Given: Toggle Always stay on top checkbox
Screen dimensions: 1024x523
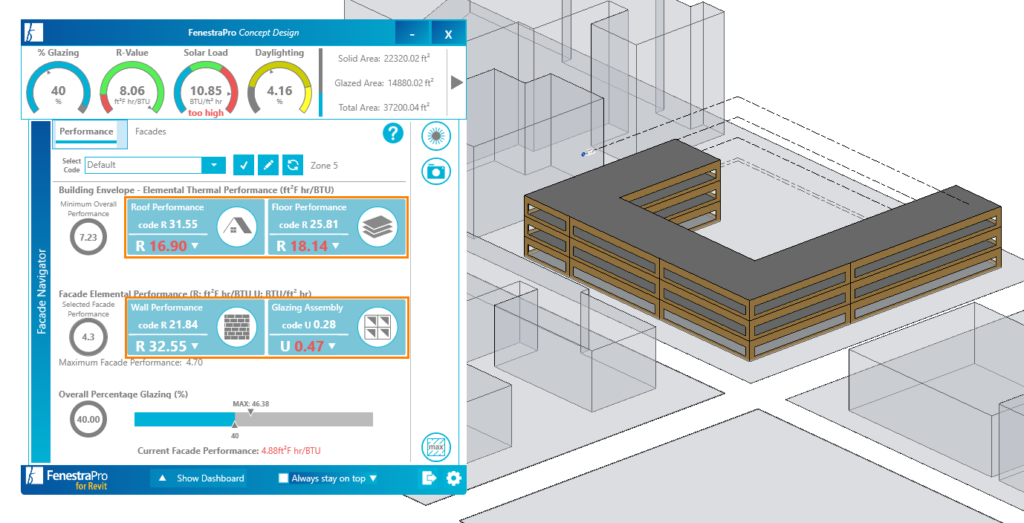Looking at the screenshot, I should (283, 478).
